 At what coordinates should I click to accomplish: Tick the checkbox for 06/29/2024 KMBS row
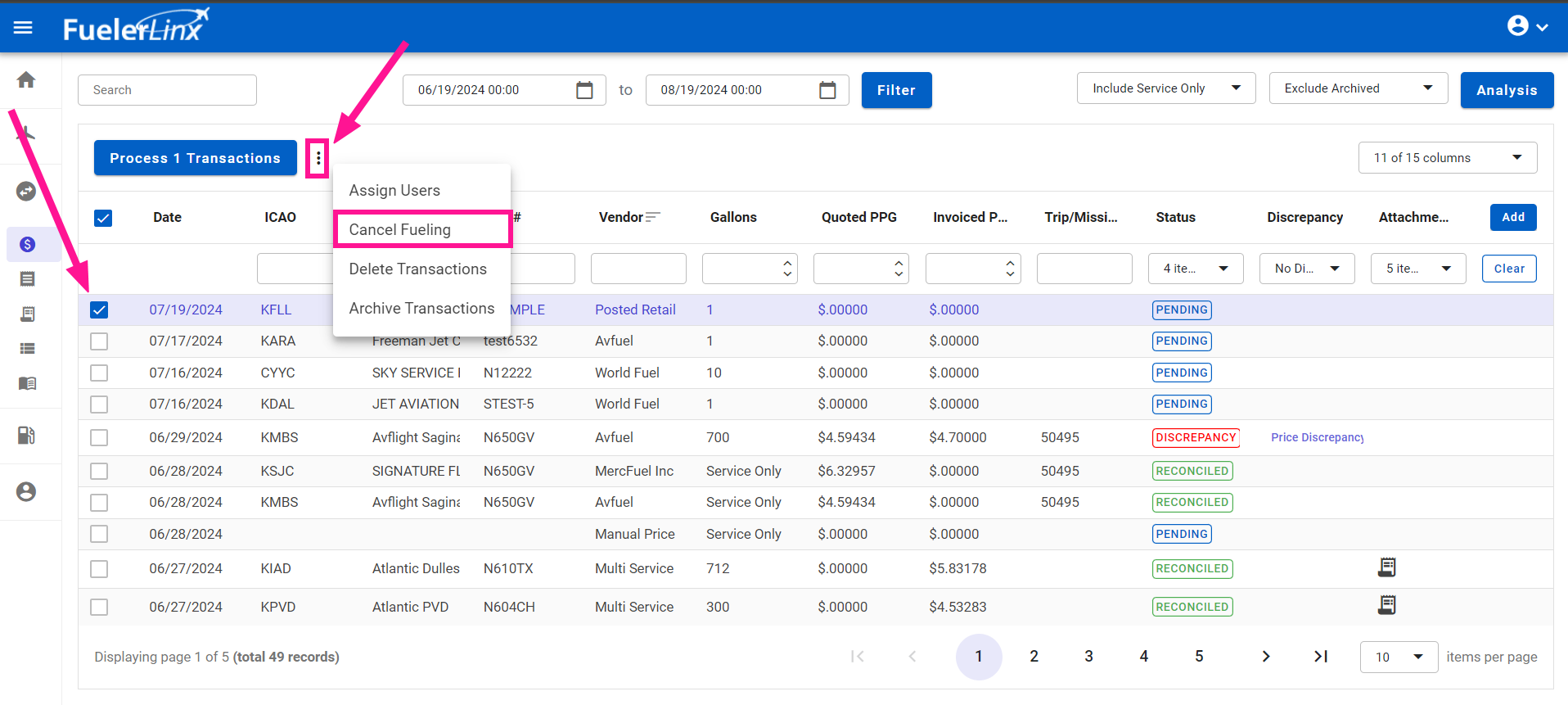pyautogui.click(x=99, y=437)
